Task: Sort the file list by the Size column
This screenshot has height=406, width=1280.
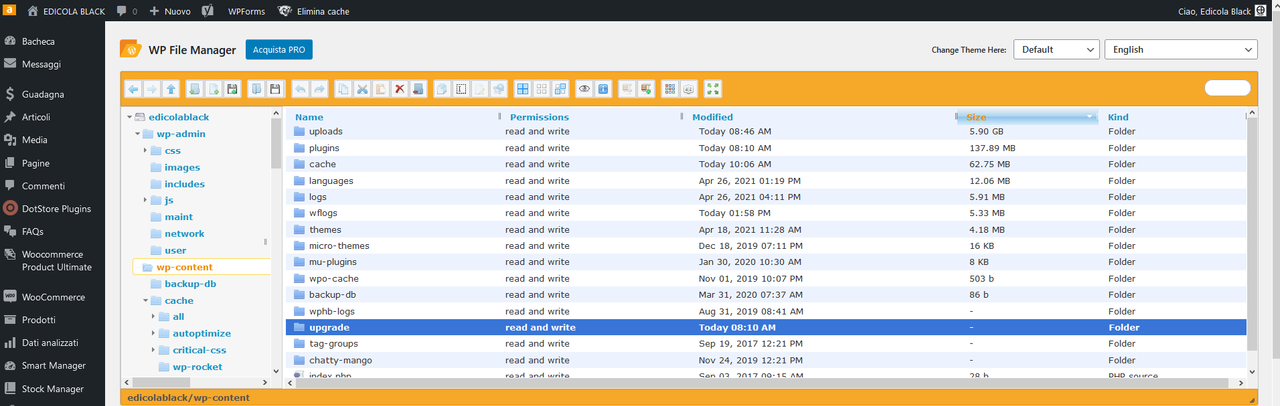Action: 1028,117
